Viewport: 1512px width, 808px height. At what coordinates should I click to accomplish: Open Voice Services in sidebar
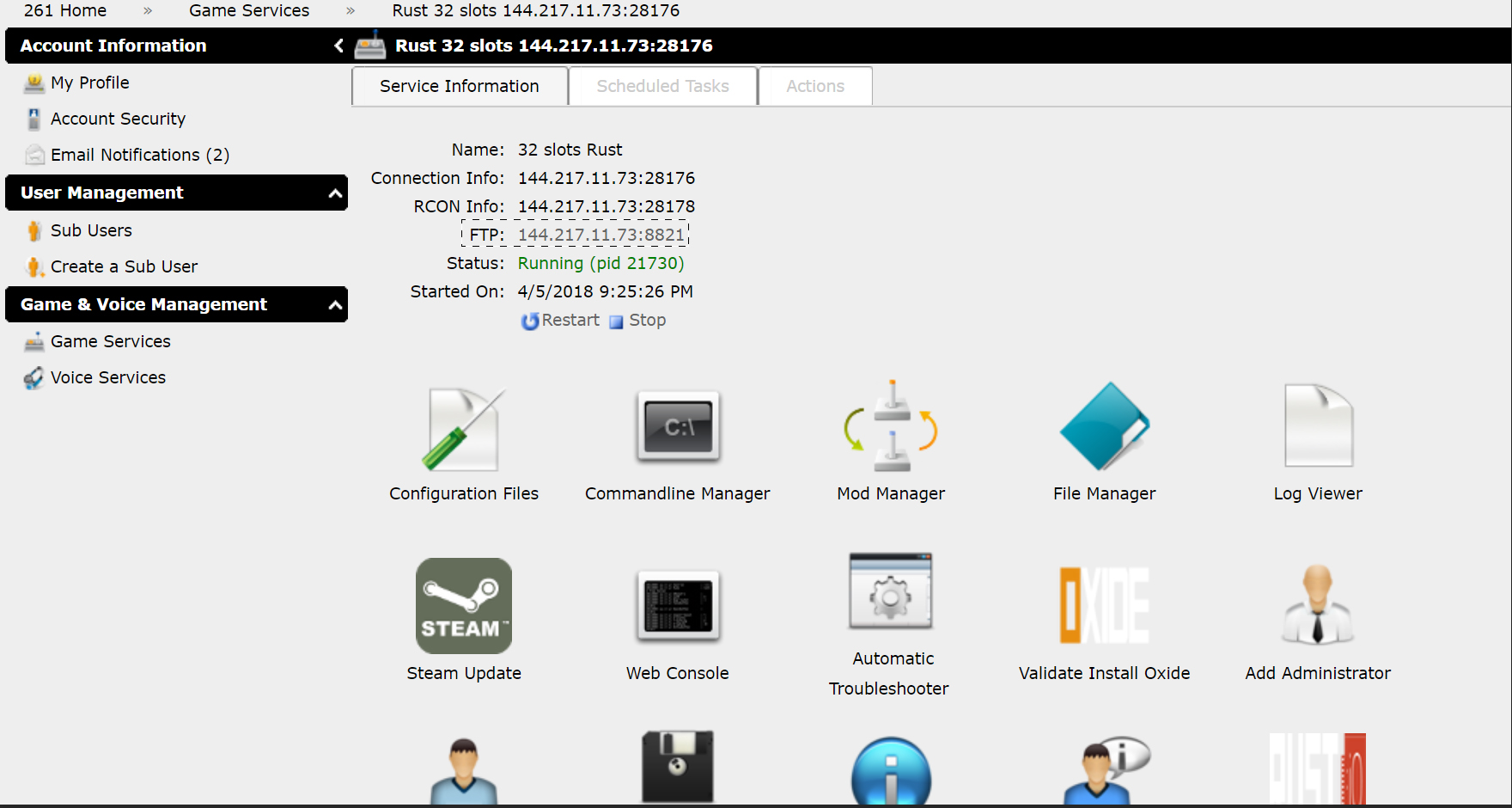point(108,377)
